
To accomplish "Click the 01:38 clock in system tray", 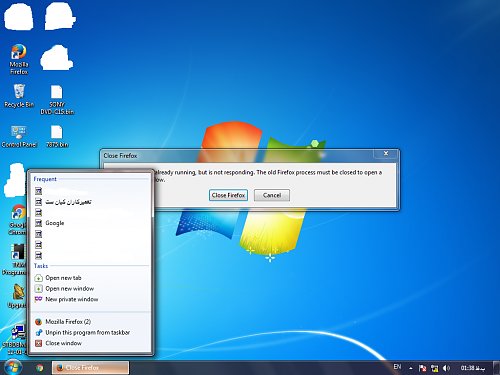I will [x=472, y=368].
